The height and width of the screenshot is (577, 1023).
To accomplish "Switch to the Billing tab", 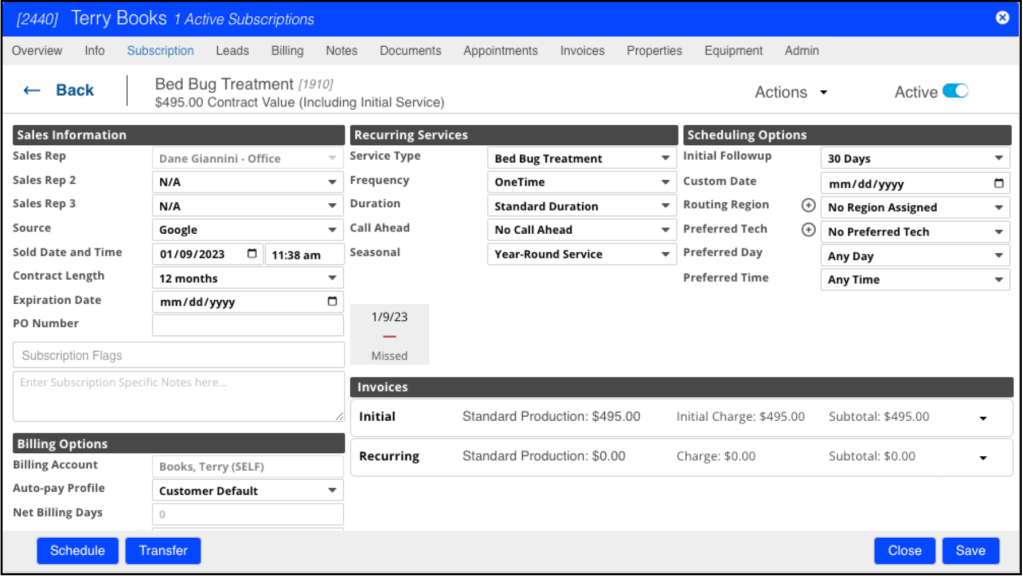I will (287, 51).
